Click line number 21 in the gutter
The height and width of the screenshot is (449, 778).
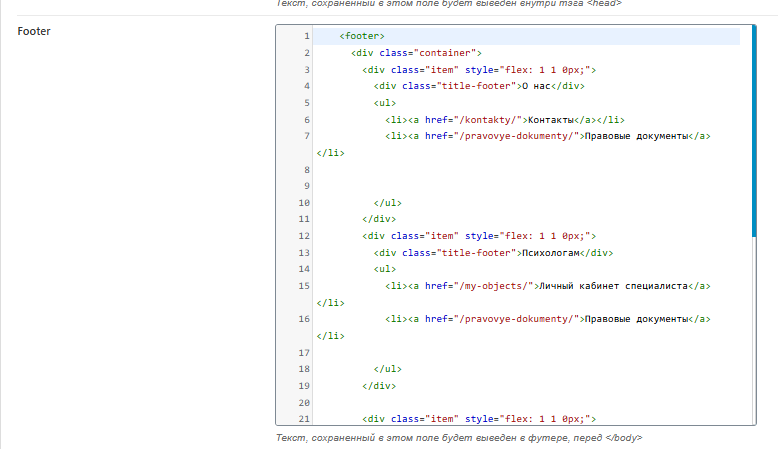(305, 418)
